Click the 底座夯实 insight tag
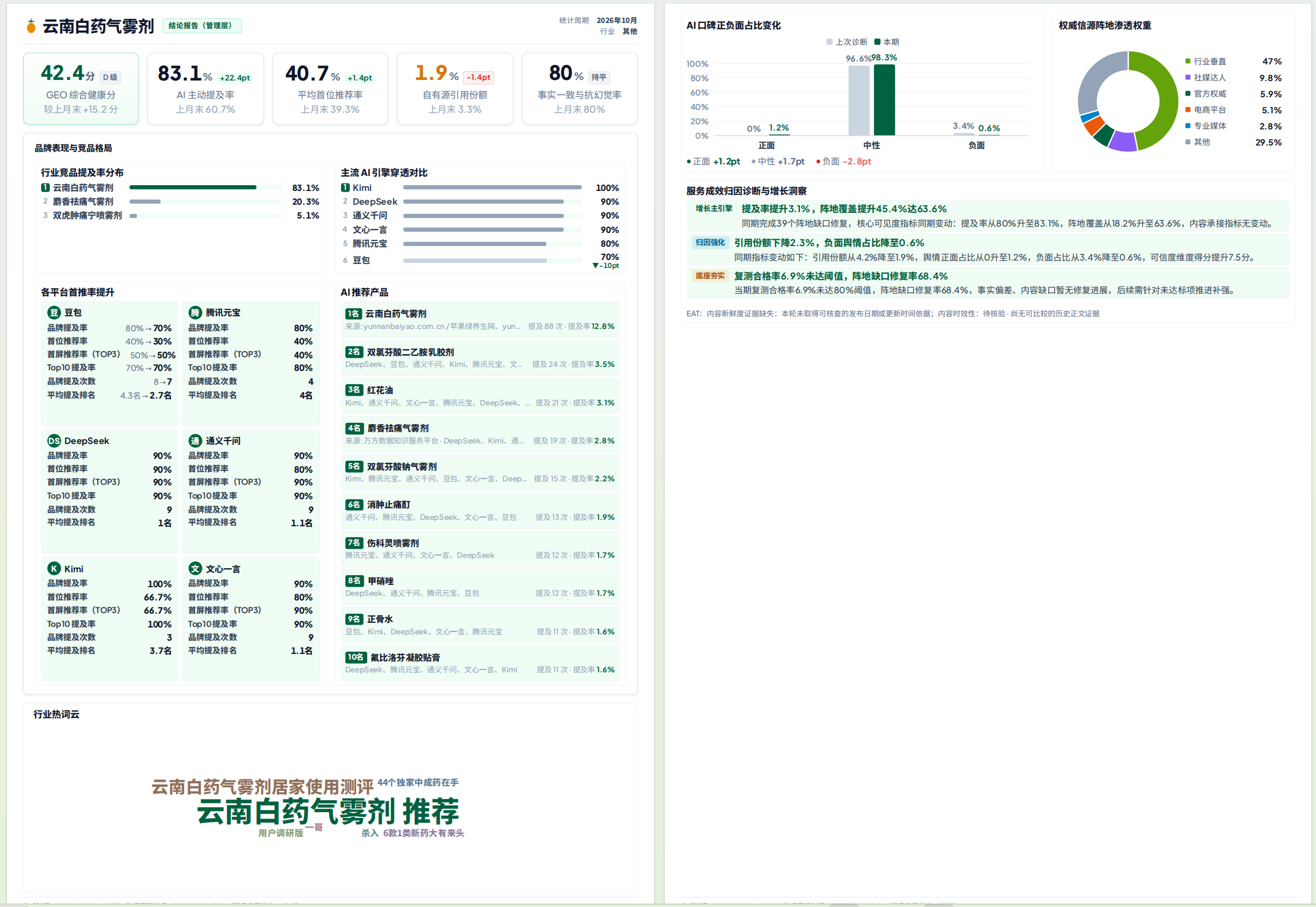This screenshot has height=907, width=1316. [710, 275]
